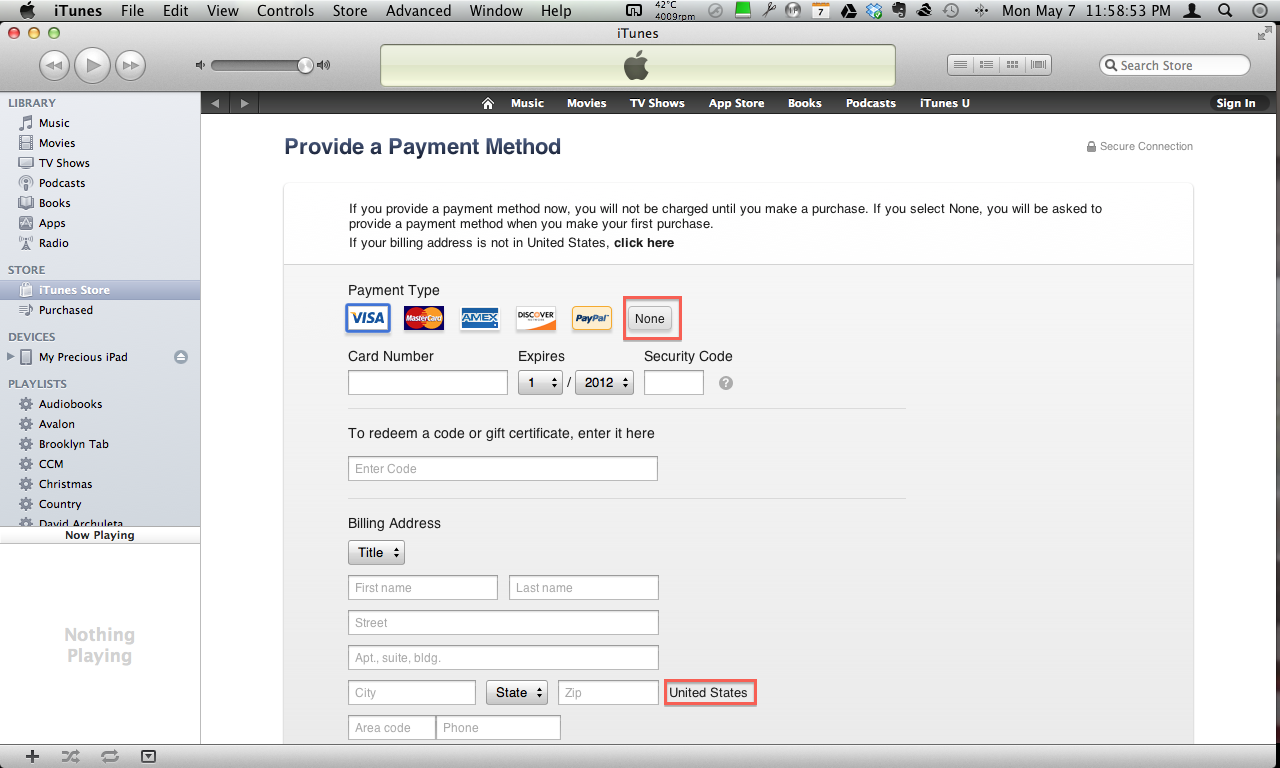The height and width of the screenshot is (768, 1280).
Task: Click the Zip code field
Action: [x=608, y=692]
